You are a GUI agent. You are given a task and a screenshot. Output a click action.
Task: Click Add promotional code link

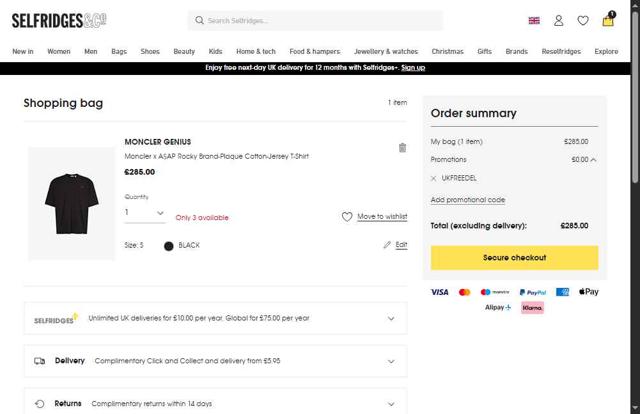(468, 200)
